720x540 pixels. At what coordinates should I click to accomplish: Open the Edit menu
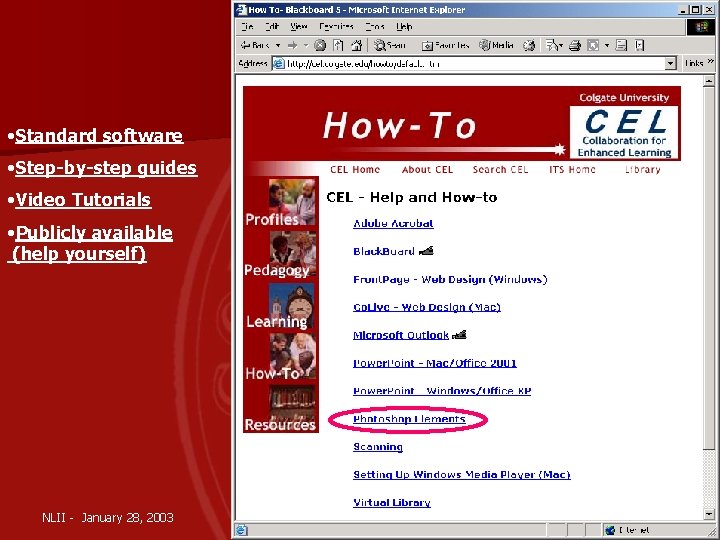click(272, 27)
